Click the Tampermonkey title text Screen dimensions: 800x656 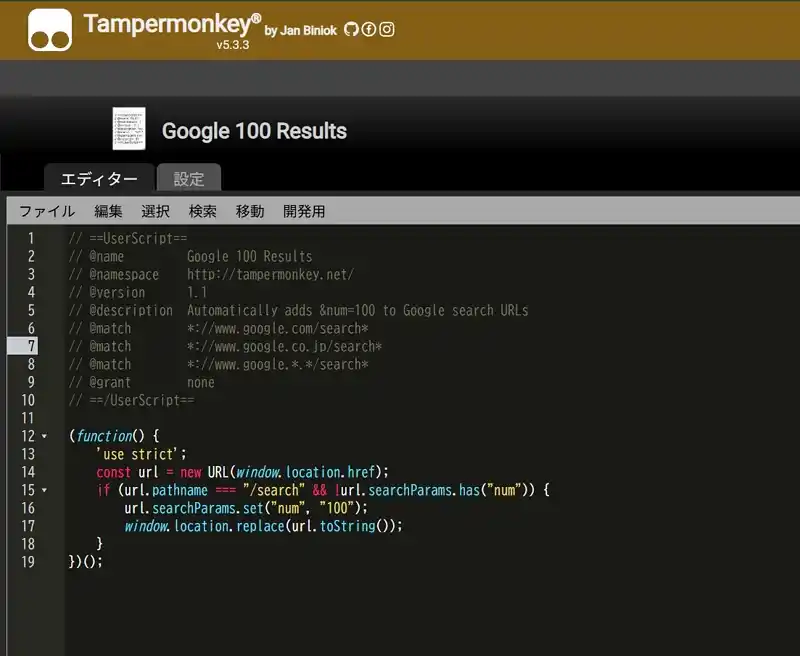tap(172, 24)
